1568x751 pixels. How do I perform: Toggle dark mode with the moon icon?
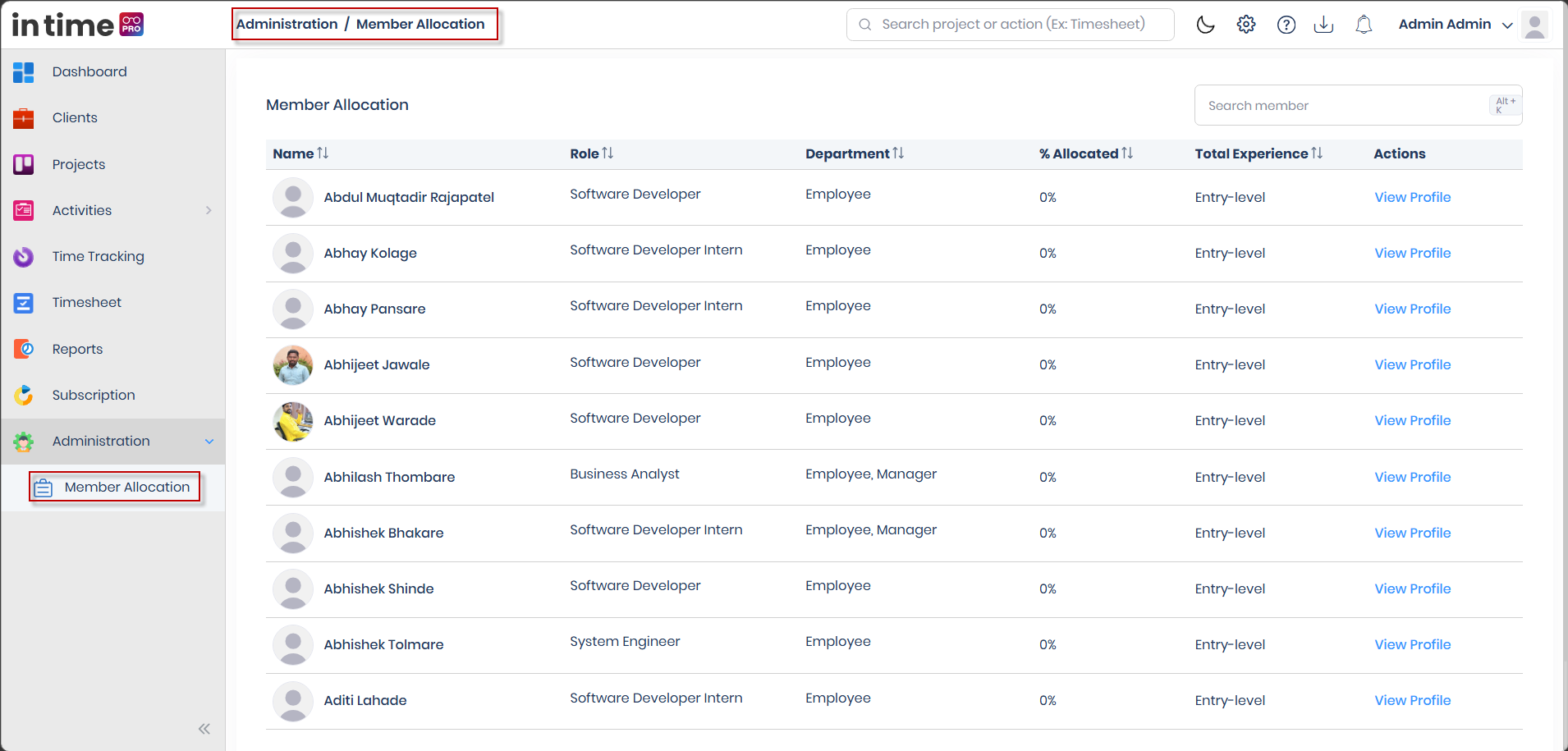tap(1205, 25)
